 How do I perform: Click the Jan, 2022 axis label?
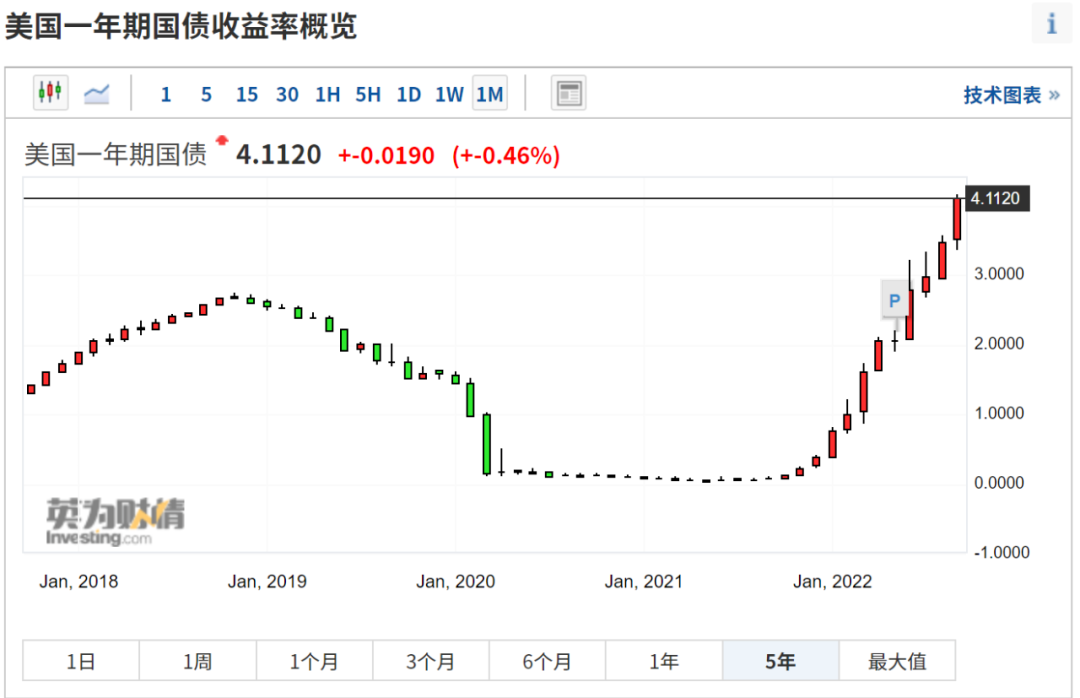pos(832,582)
